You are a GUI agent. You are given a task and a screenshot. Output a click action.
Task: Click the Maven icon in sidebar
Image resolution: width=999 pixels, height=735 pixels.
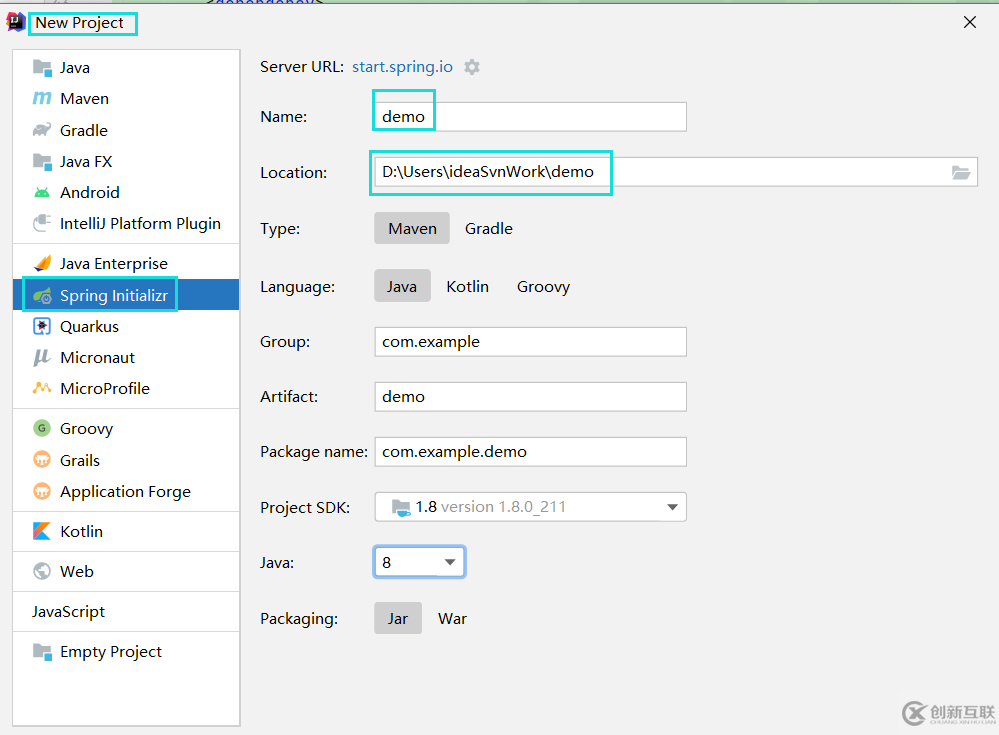point(42,99)
